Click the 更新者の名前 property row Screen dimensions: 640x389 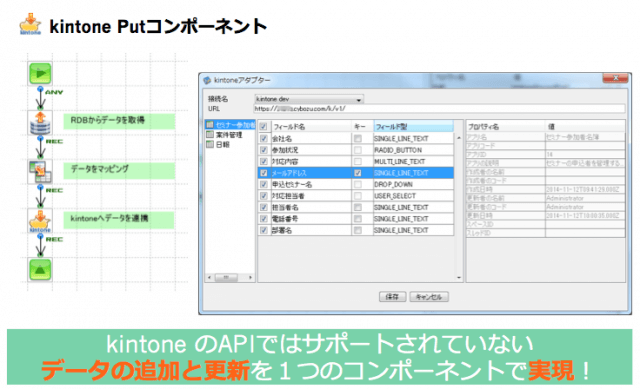coord(545,198)
